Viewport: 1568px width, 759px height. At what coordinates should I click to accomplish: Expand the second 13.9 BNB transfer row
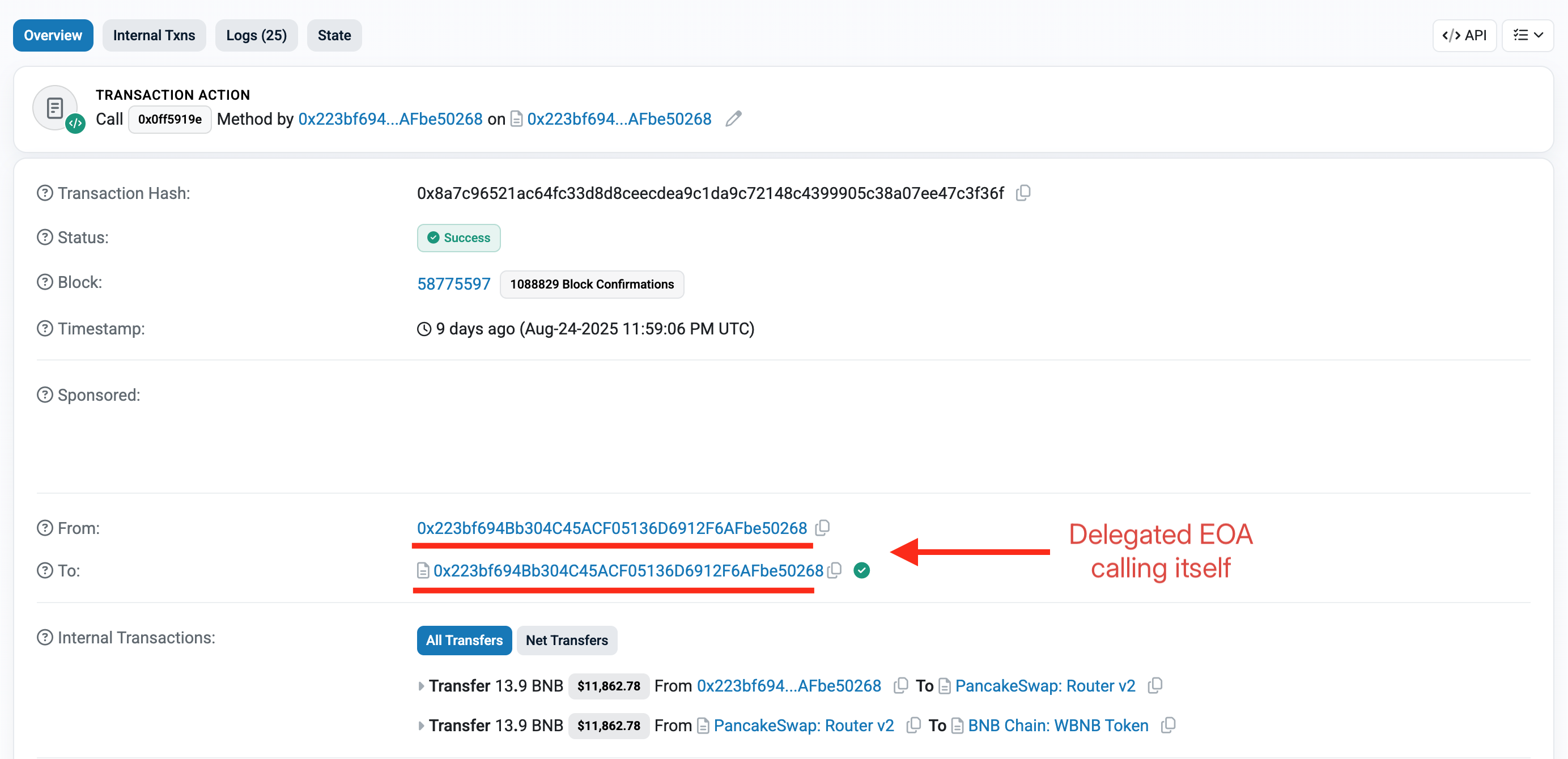click(x=420, y=726)
